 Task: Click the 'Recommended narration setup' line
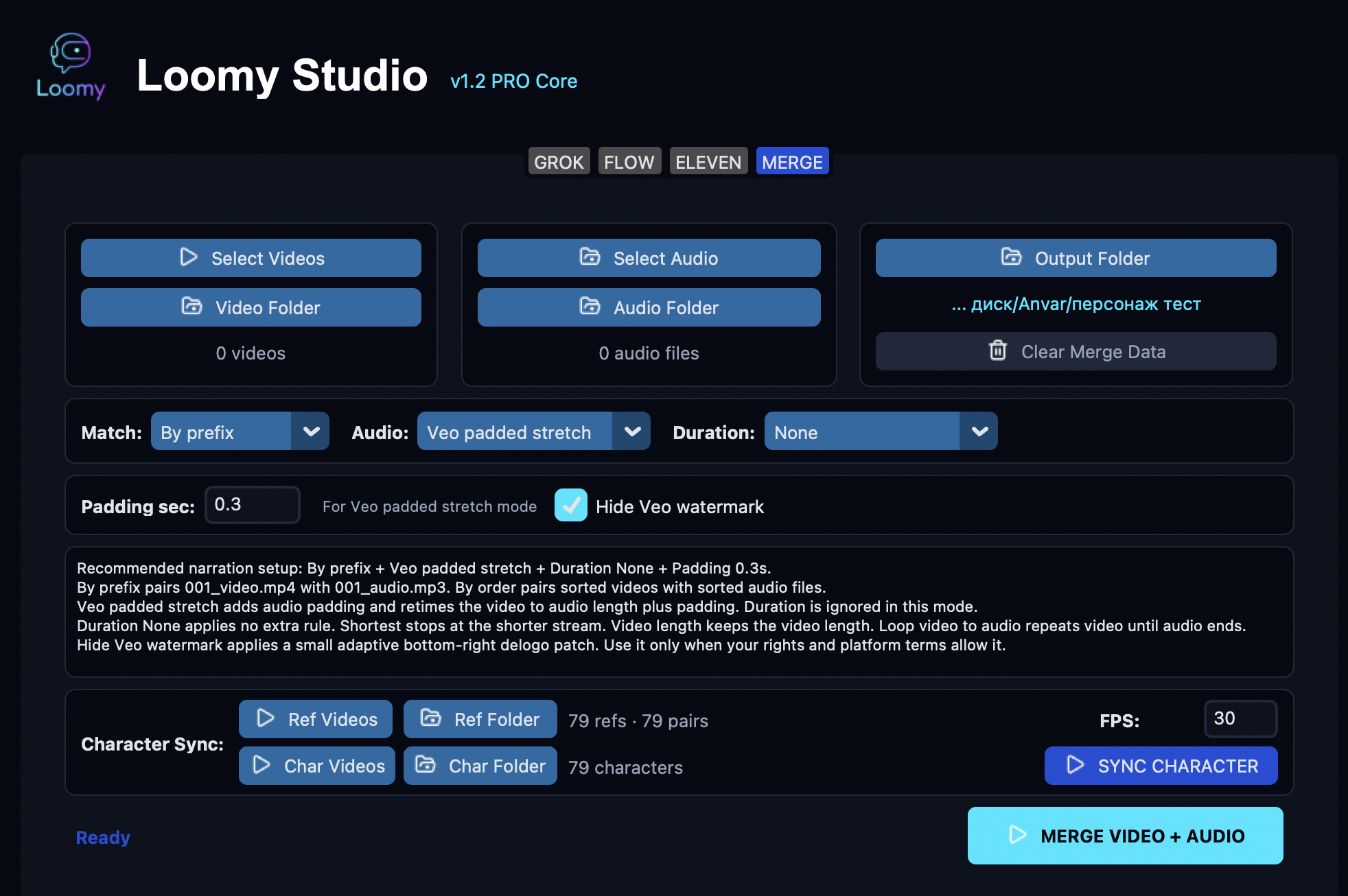coord(424,568)
